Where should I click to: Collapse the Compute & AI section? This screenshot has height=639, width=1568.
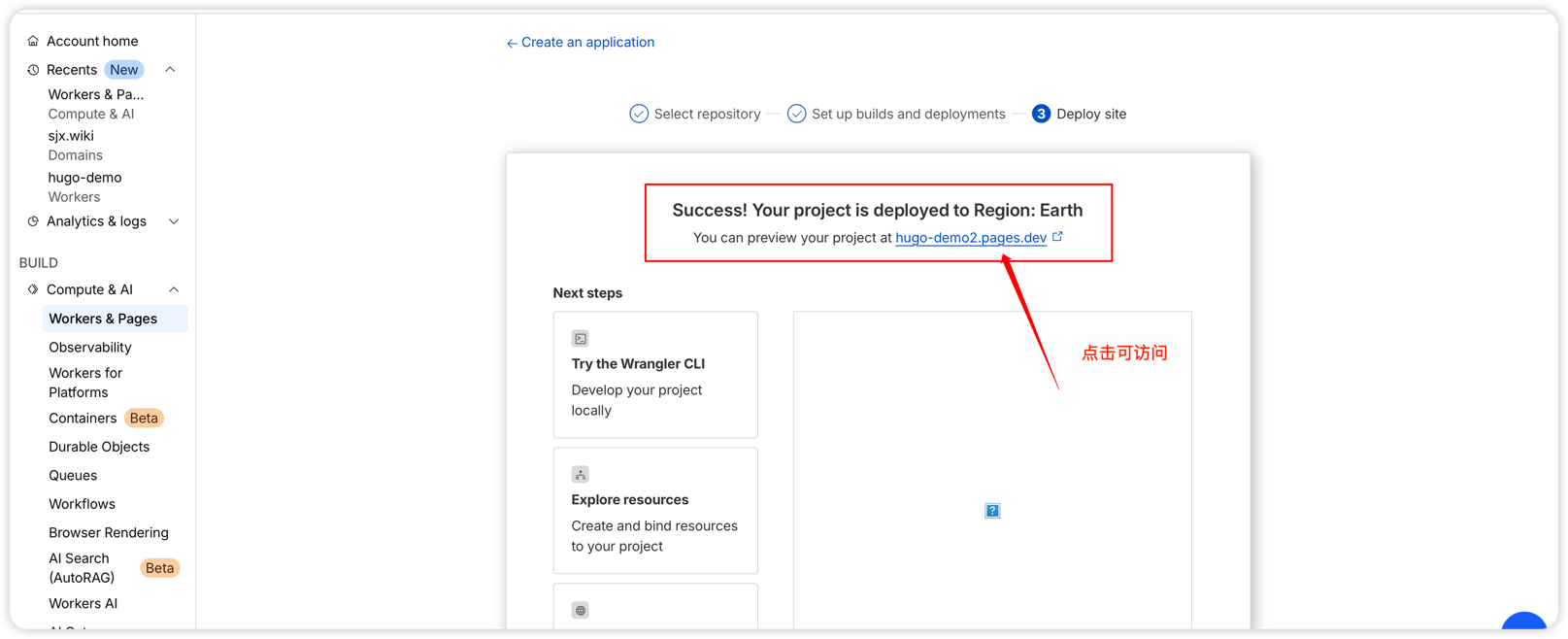click(x=174, y=289)
